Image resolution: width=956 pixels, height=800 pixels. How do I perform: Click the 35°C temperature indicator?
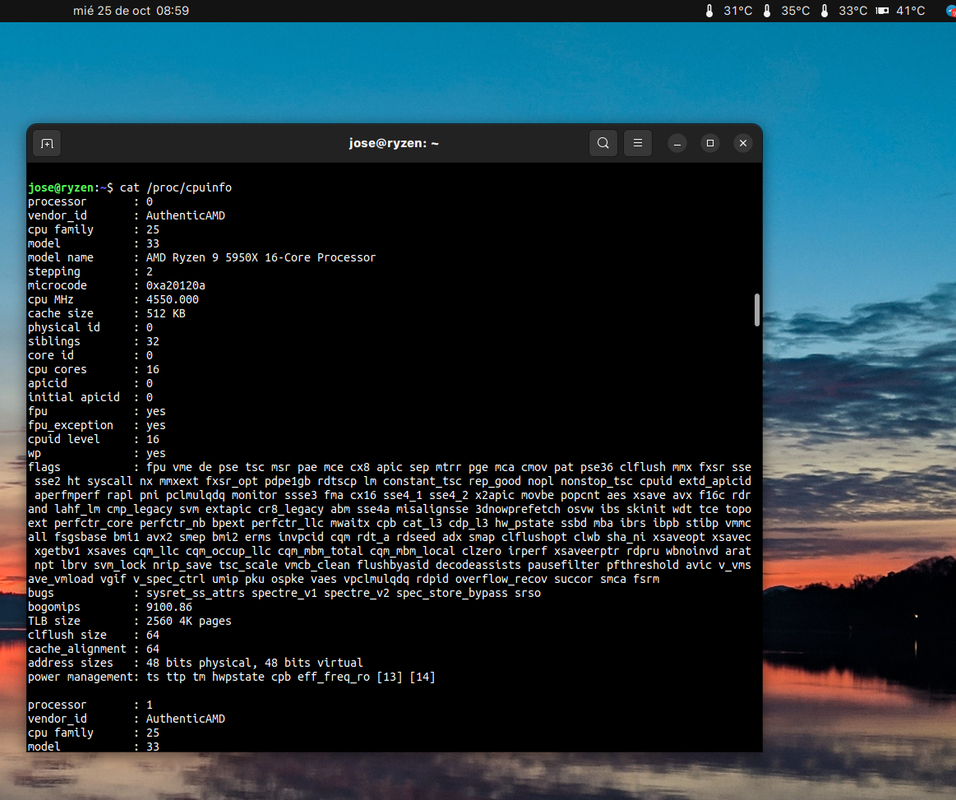(x=787, y=10)
